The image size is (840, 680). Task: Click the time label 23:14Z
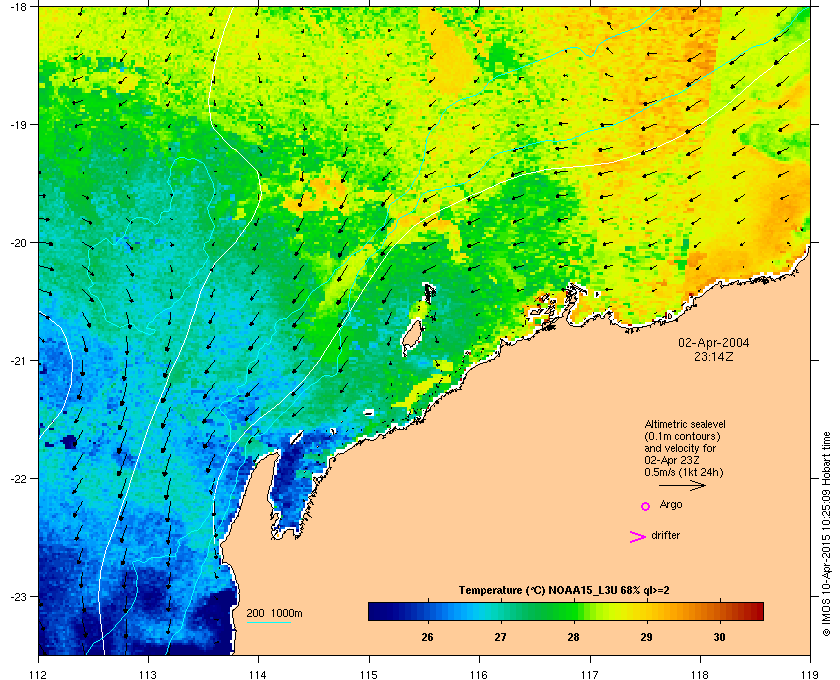click(714, 356)
